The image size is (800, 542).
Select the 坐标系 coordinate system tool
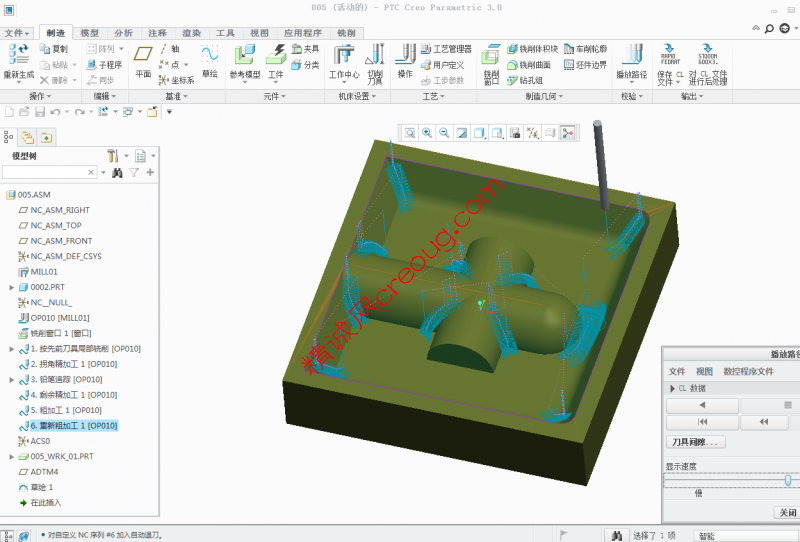177,80
